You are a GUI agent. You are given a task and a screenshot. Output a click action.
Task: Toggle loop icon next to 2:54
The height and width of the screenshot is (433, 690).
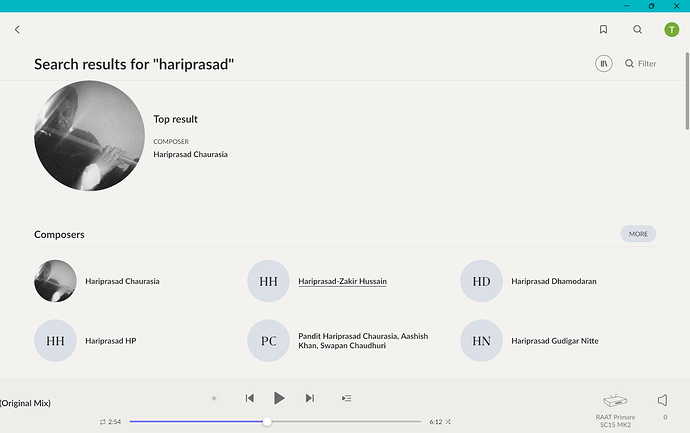tap(103, 422)
